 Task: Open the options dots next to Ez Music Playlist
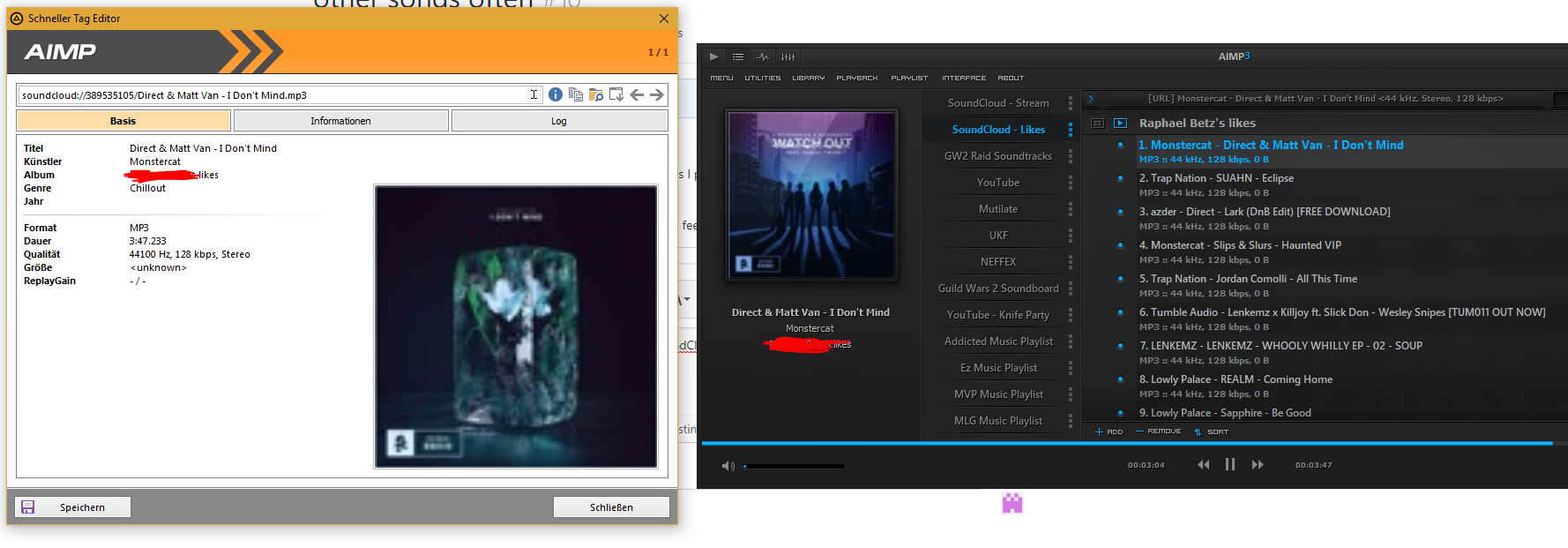1071,368
